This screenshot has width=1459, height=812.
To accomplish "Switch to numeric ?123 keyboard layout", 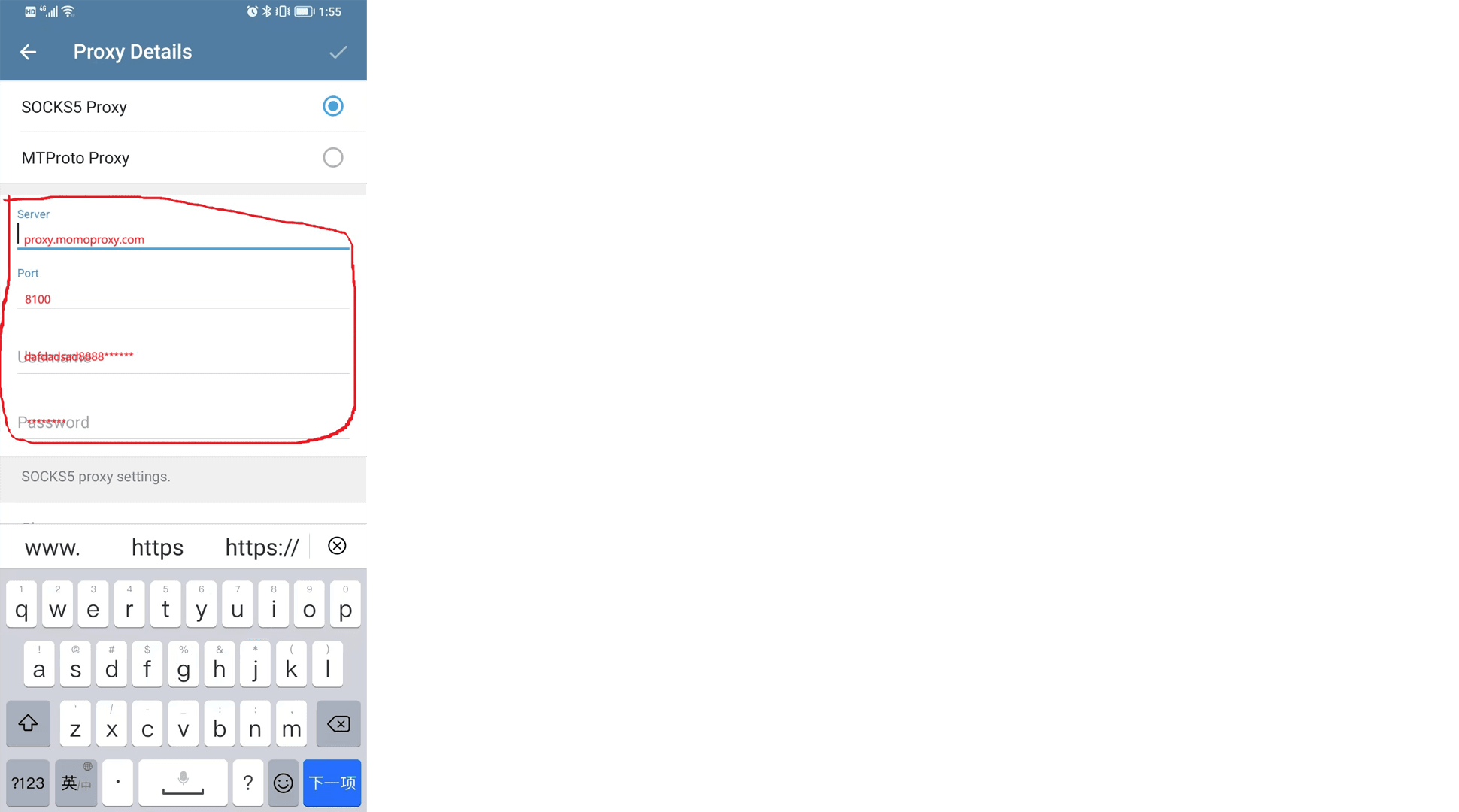I will [x=28, y=783].
